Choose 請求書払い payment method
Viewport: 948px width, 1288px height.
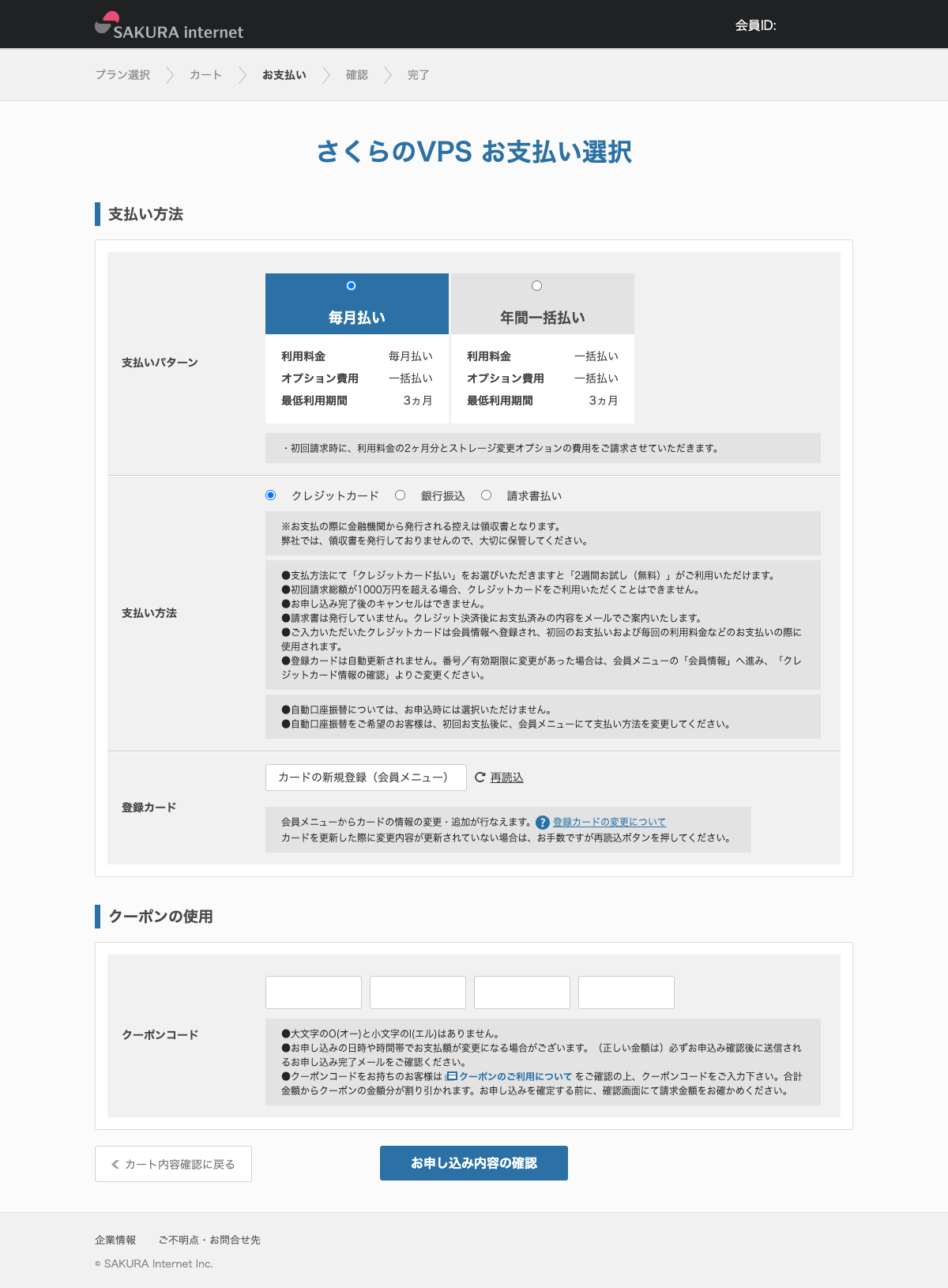(487, 495)
